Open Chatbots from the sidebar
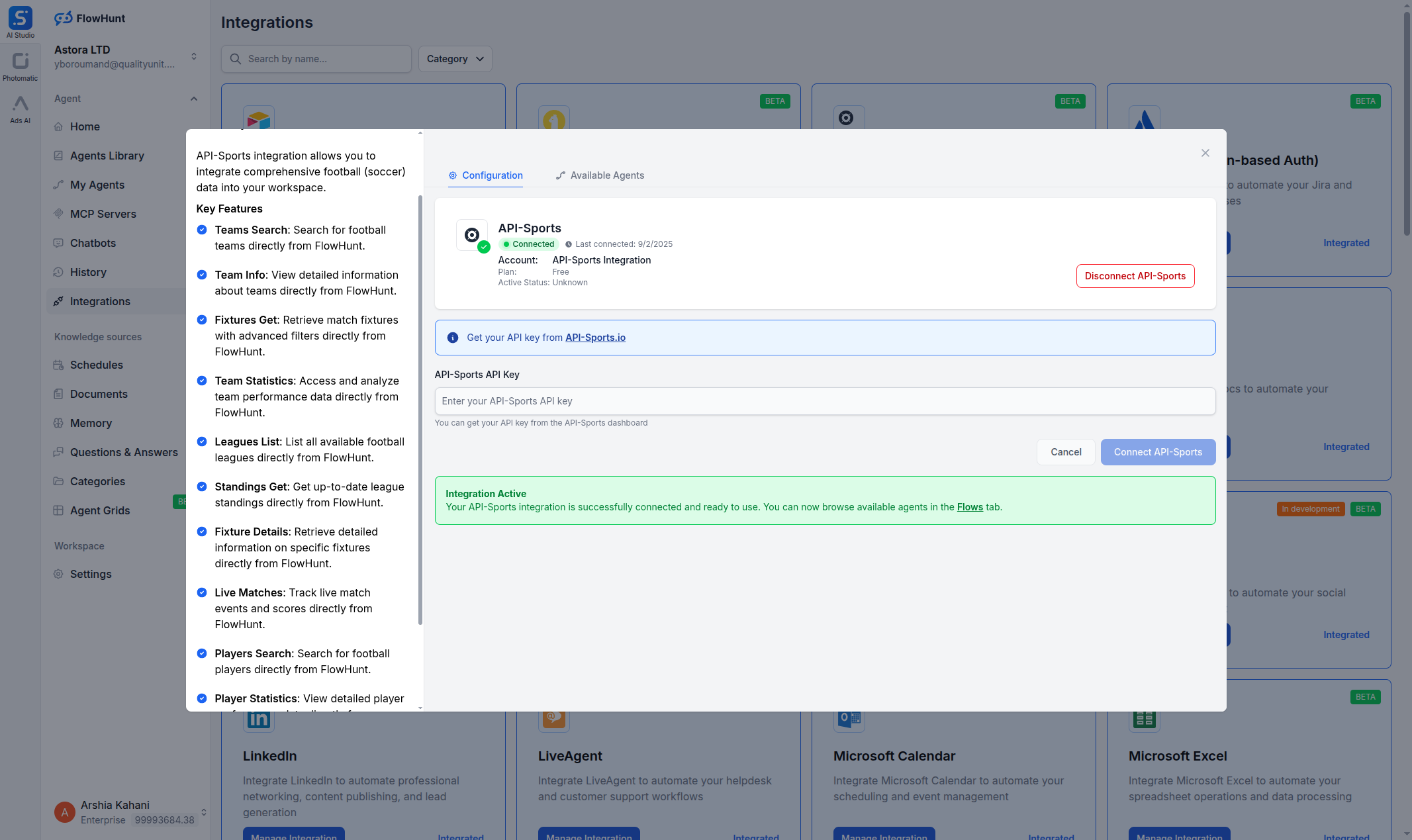1412x840 pixels. [93, 243]
